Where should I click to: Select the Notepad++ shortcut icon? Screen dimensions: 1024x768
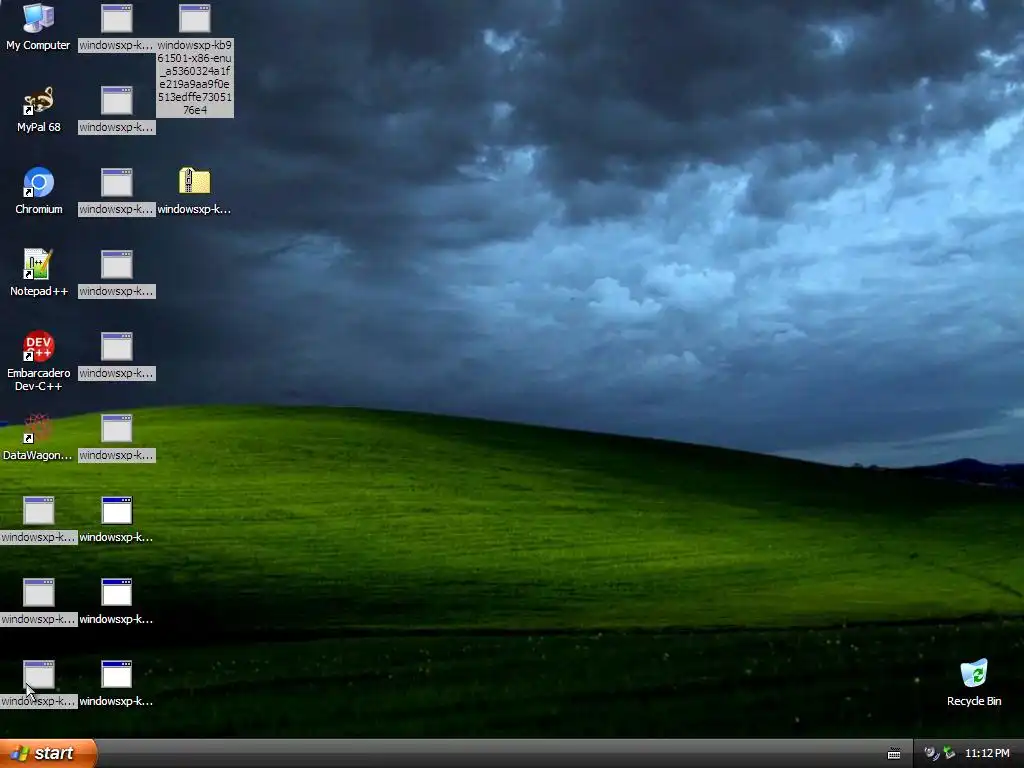pyautogui.click(x=38, y=264)
